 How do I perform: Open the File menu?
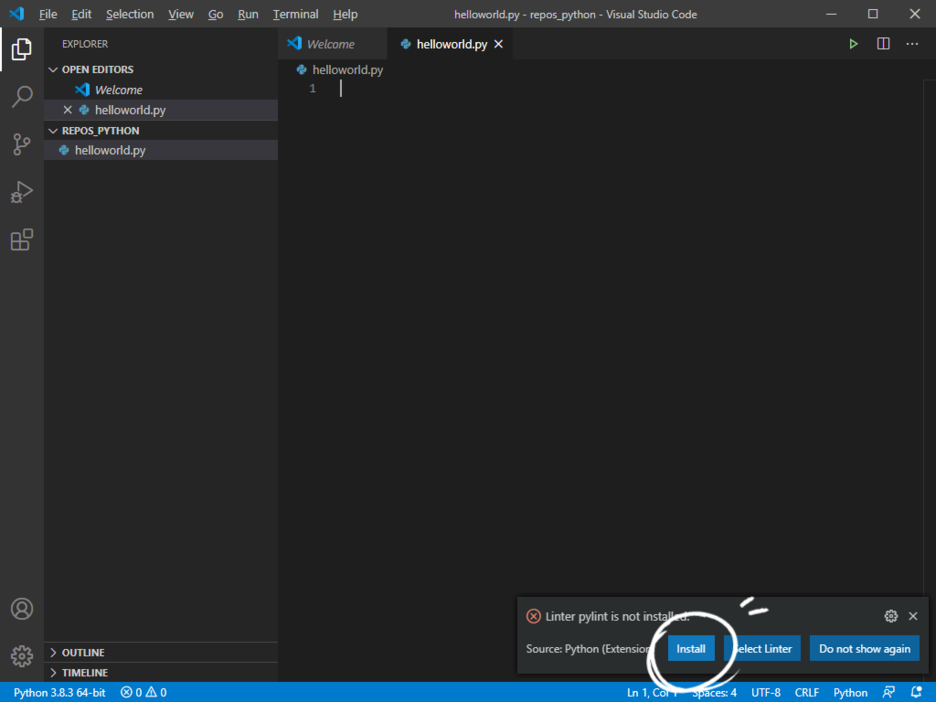(48, 14)
